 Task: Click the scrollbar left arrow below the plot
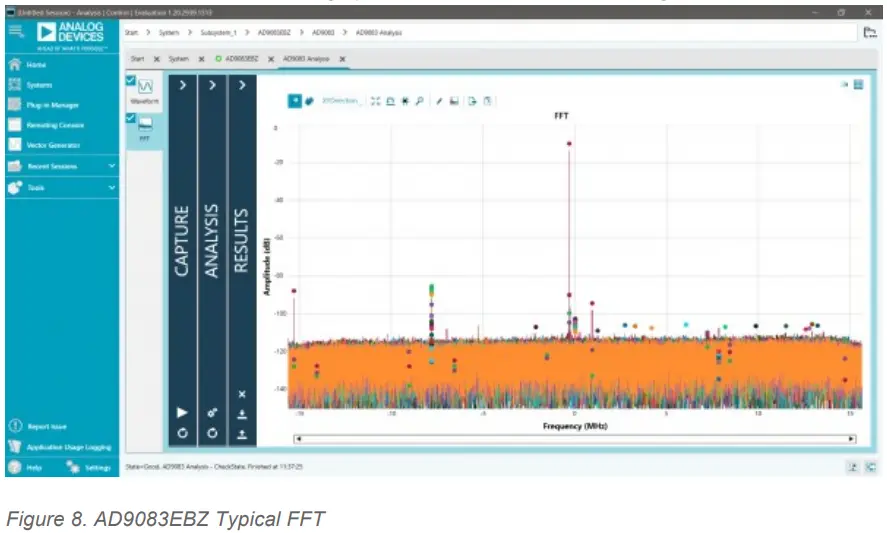[x=299, y=439]
